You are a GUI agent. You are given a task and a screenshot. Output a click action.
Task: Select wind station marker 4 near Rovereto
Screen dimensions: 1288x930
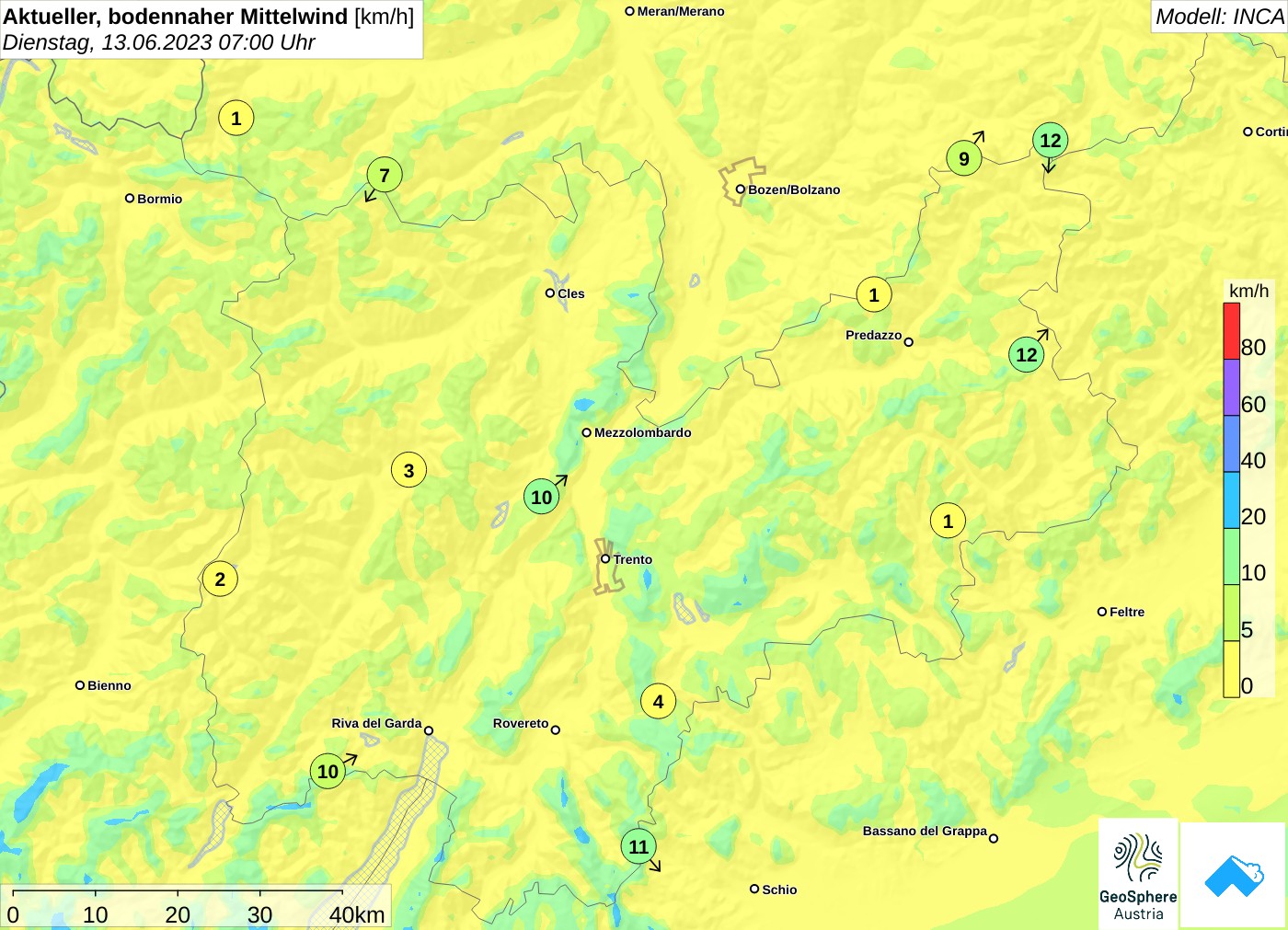click(659, 701)
